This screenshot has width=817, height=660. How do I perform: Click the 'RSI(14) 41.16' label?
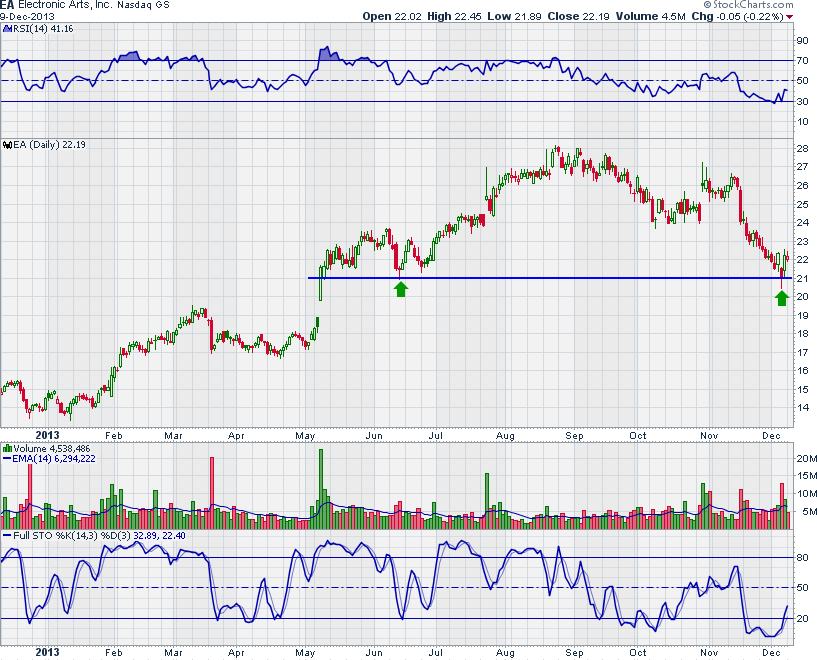click(x=43, y=29)
